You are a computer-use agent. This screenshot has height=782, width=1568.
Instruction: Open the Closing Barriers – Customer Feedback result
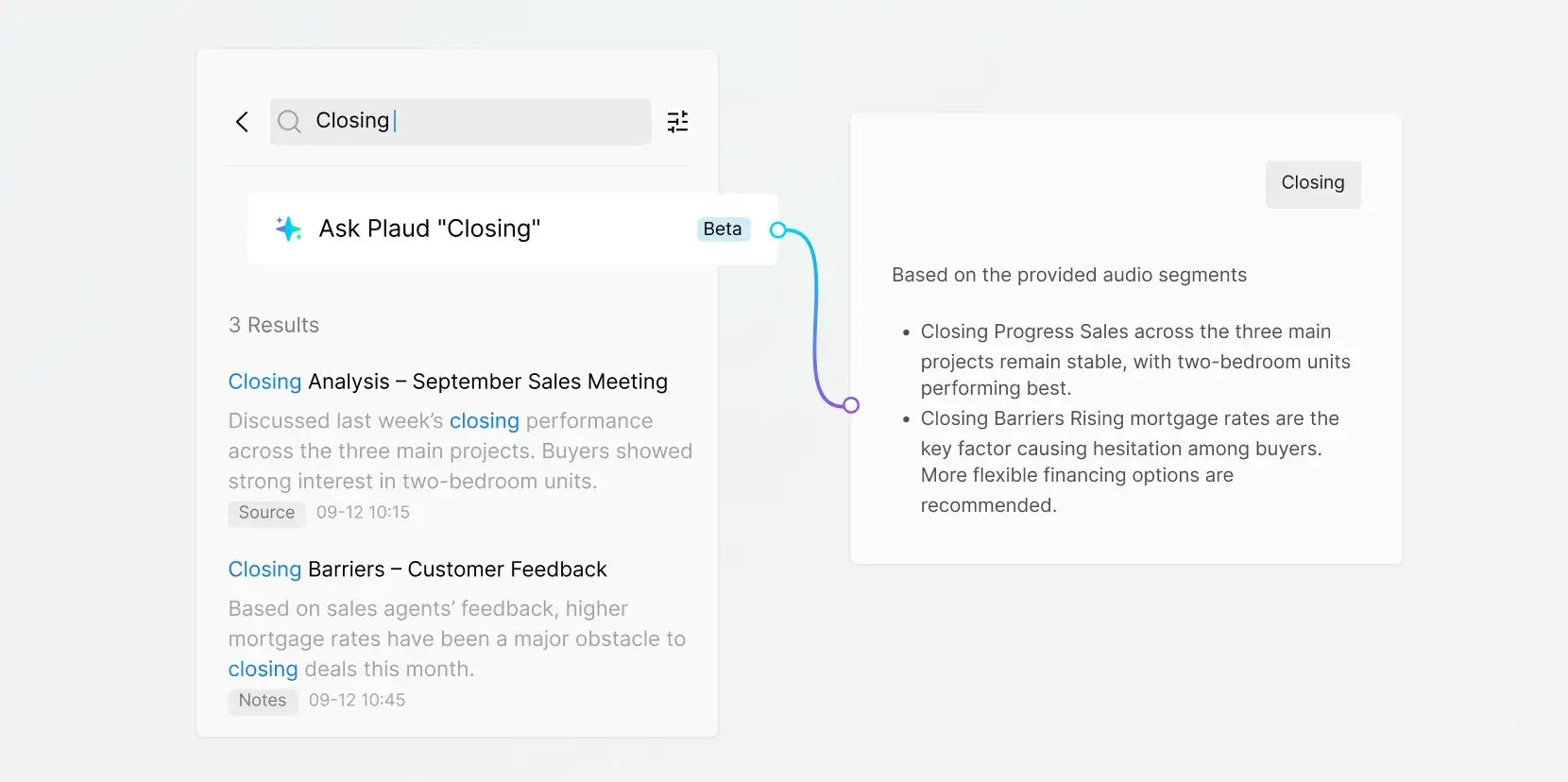point(418,569)
